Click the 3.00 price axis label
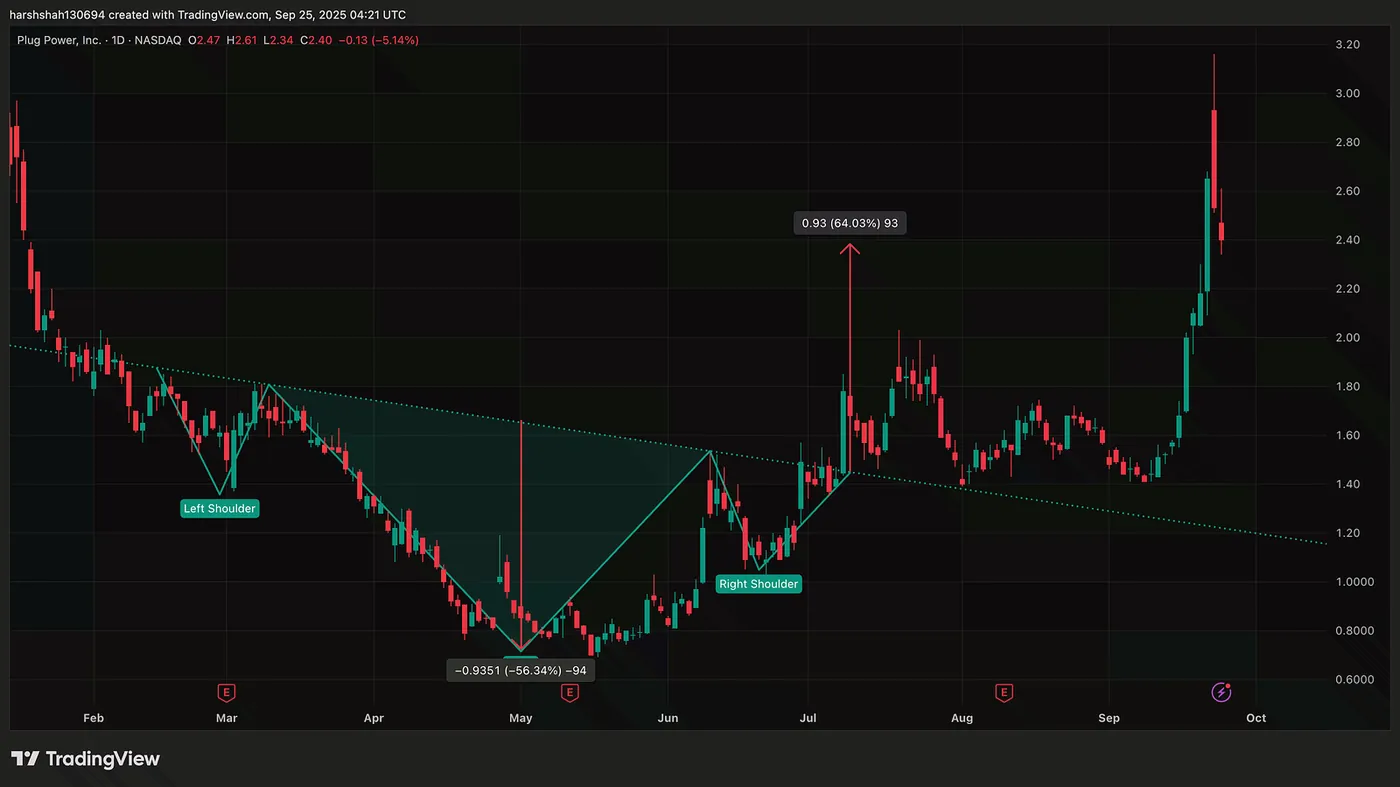 [1347, 94]
